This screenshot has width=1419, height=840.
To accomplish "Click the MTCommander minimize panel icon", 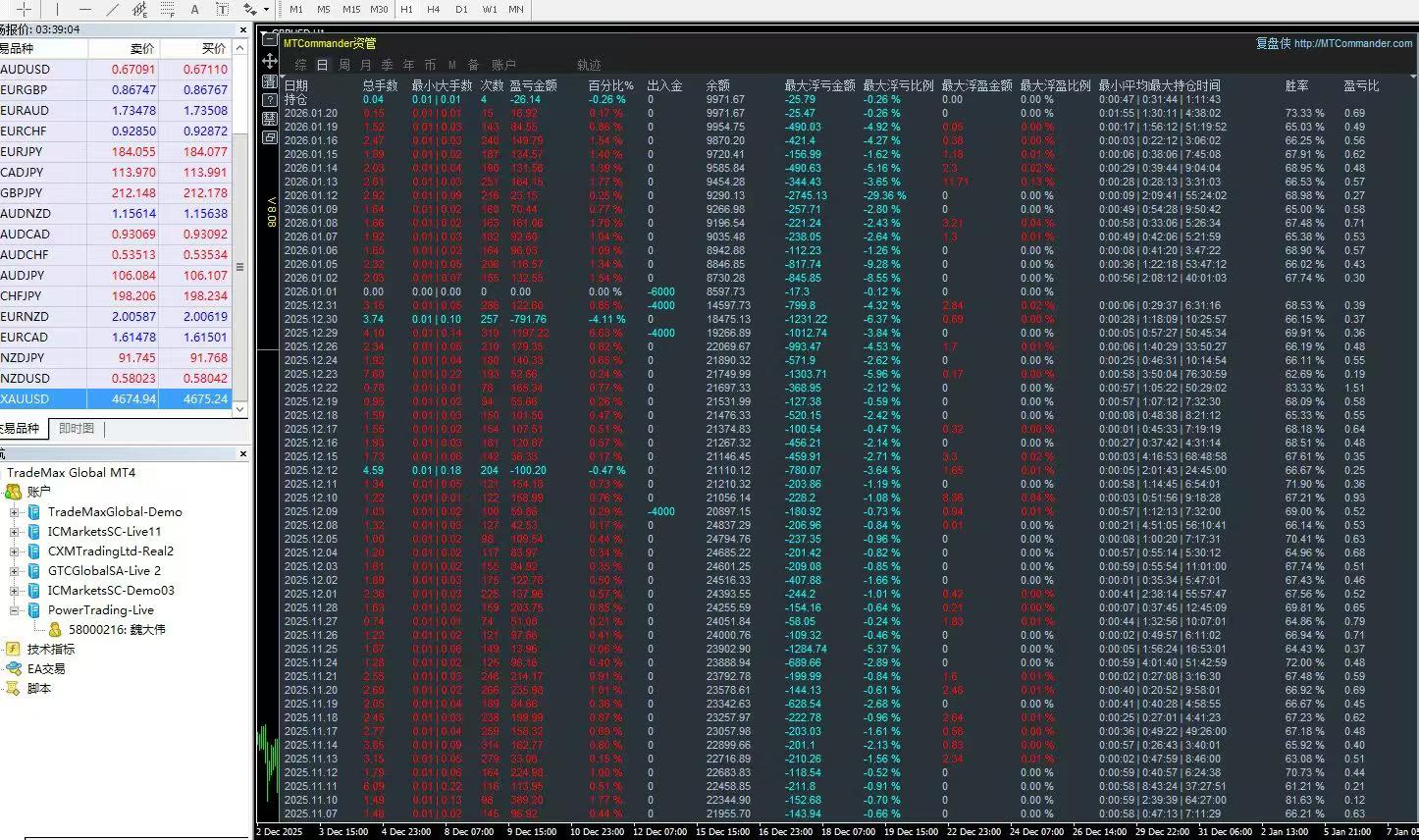I will coord(270,40).
